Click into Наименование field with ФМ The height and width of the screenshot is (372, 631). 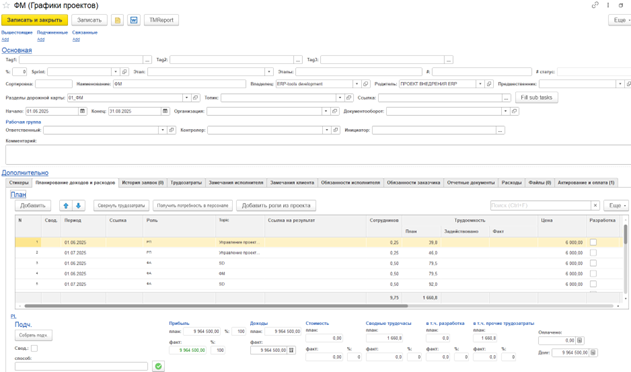[179, 84]
